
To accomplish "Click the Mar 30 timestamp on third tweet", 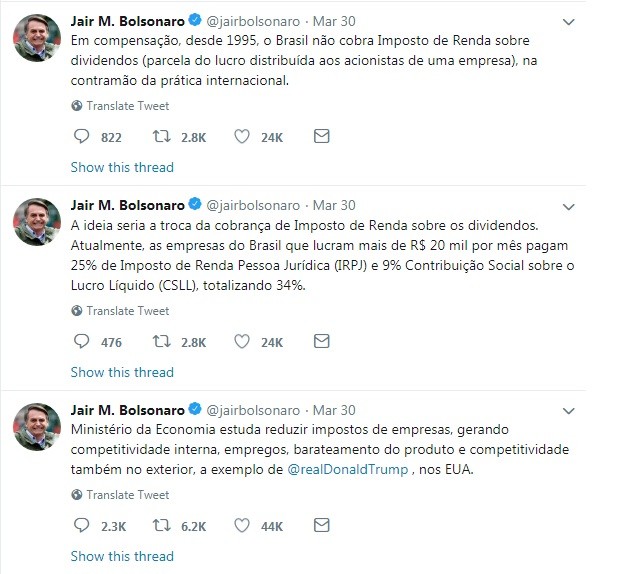I will coord(335,410).
